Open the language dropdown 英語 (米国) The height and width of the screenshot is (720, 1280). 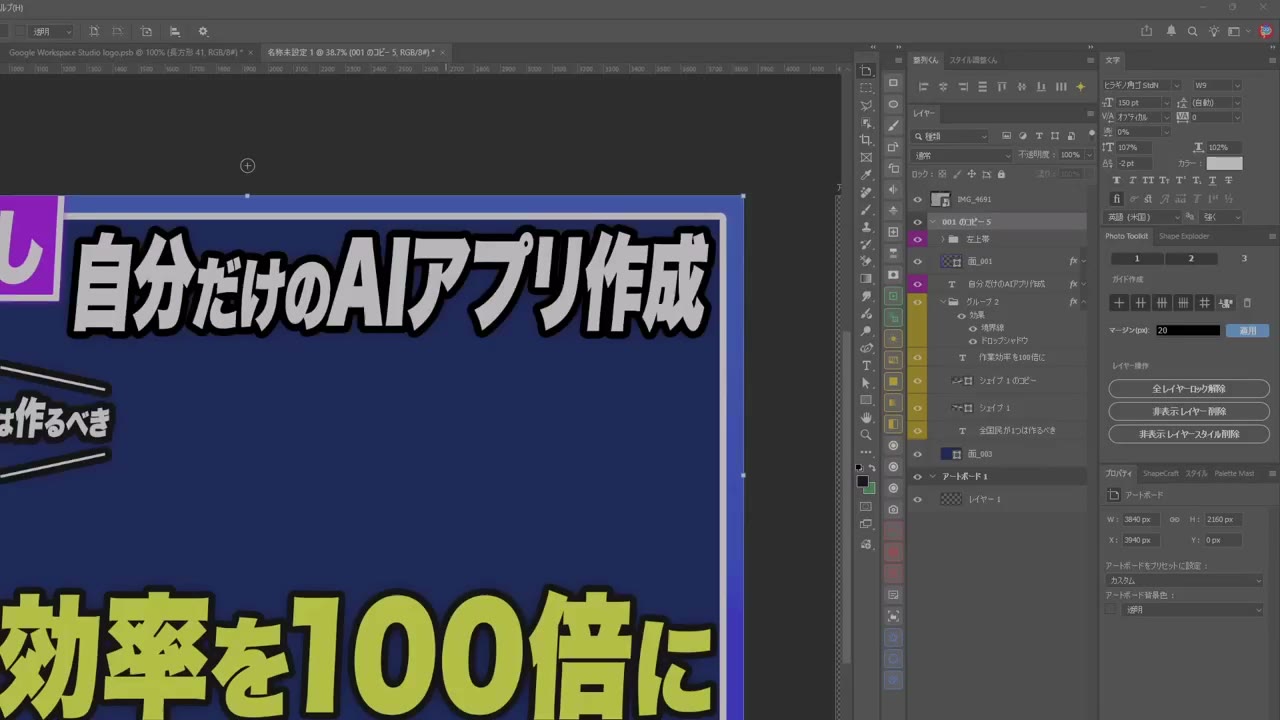(1142, 218)
